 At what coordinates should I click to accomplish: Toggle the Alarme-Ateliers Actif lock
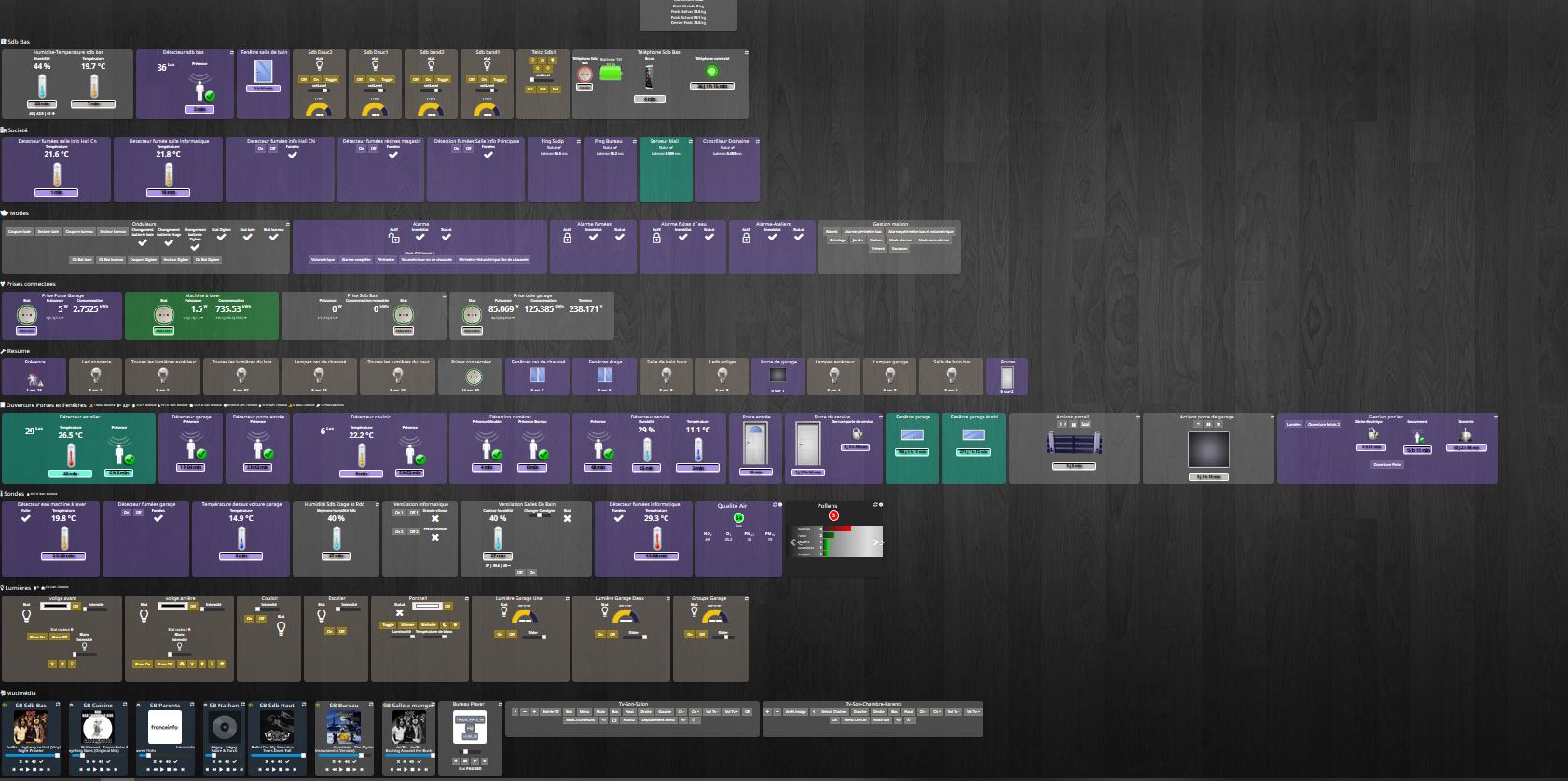click(746, 239)
